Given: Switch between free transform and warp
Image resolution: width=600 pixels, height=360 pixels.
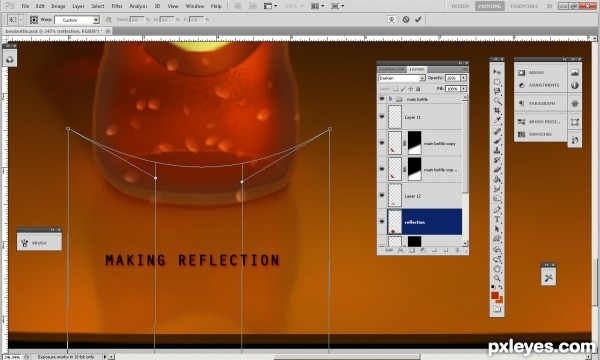Looking at the screenshot, I should coord(391,20).
